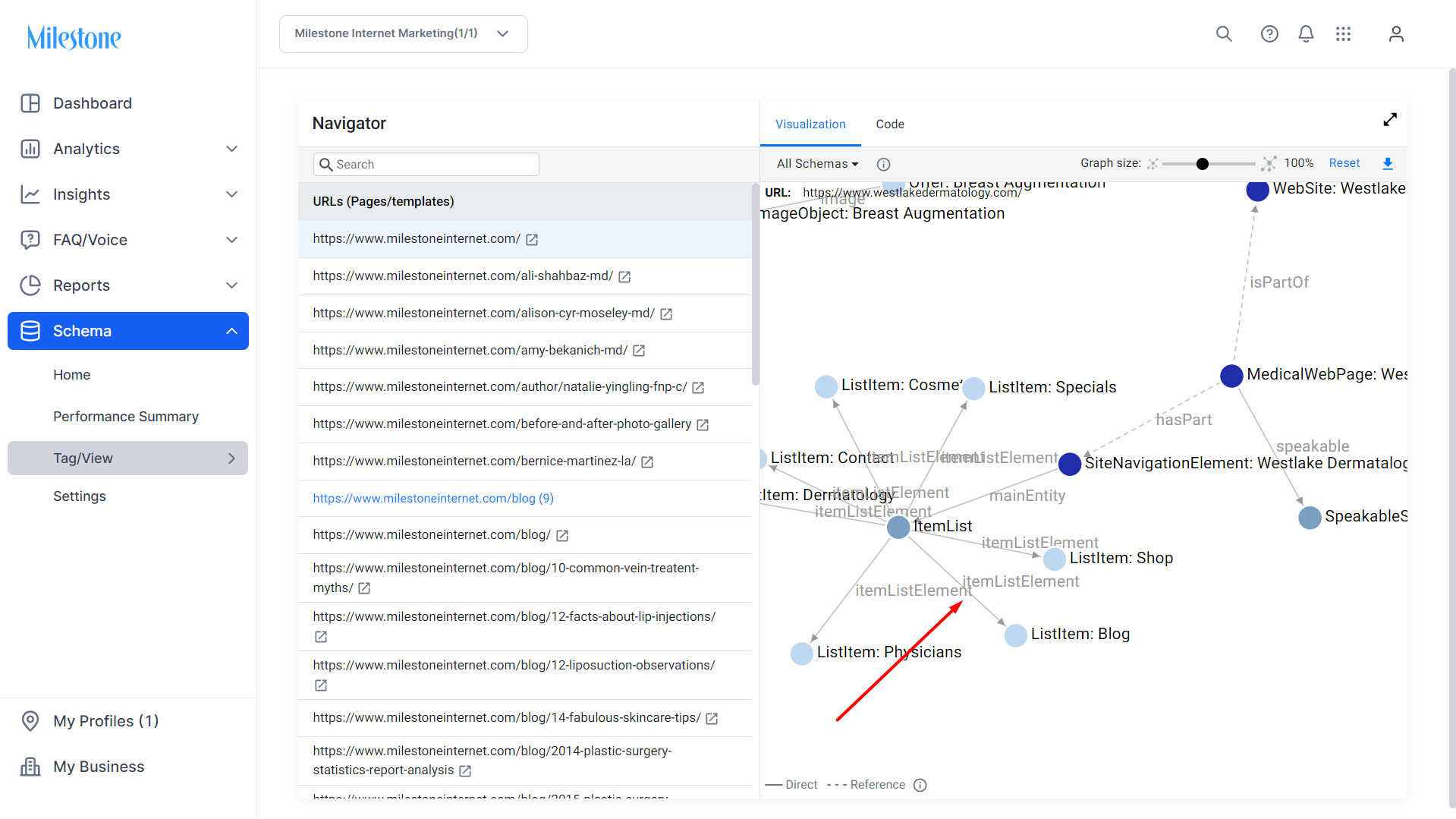Click the Navigator search field
Viewport: 1456px width, 819px height.
pyautogui.click(x=426, y=165)
